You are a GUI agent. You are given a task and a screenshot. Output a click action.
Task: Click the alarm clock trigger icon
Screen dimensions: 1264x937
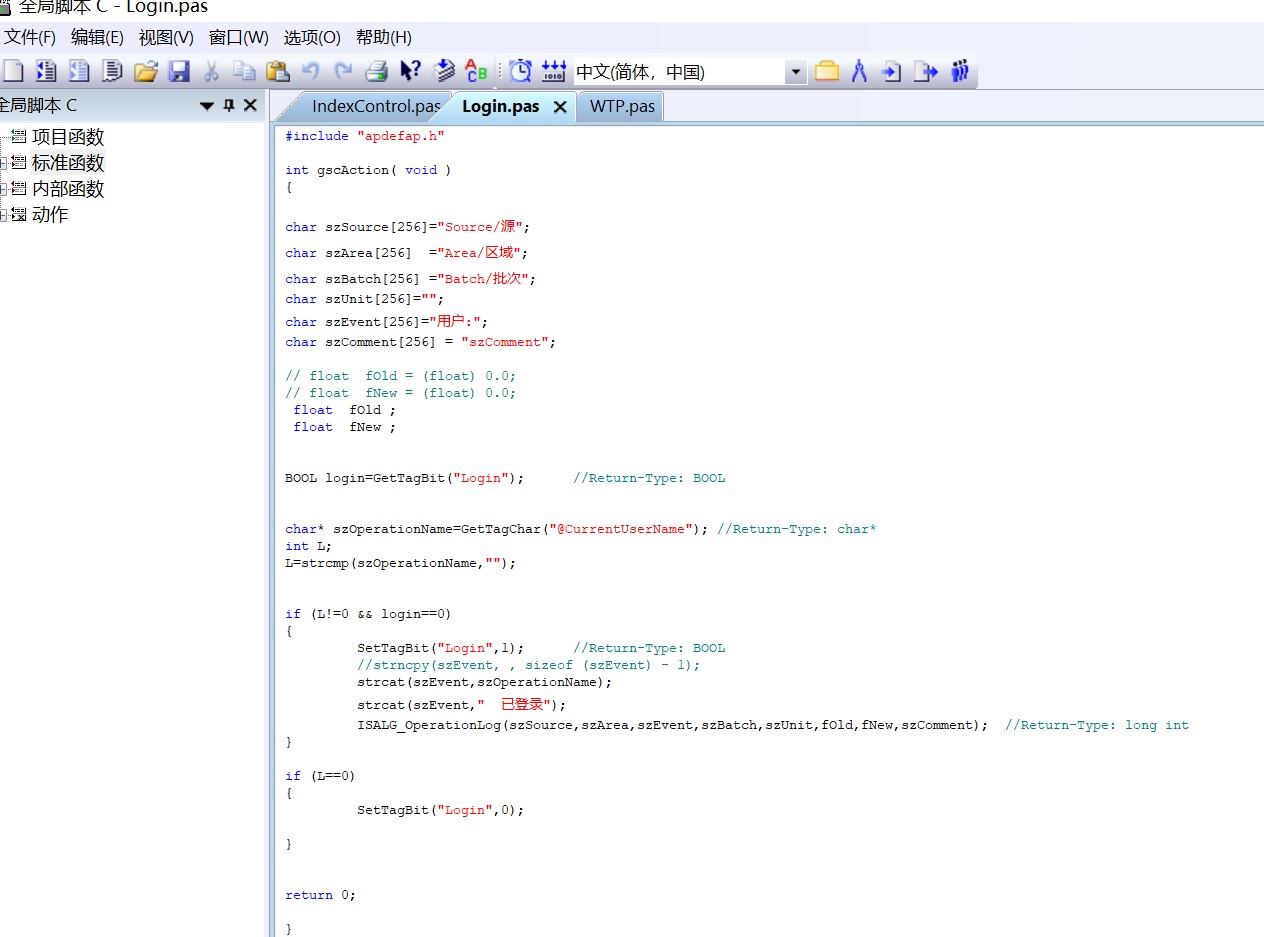[x=520, y=71]
